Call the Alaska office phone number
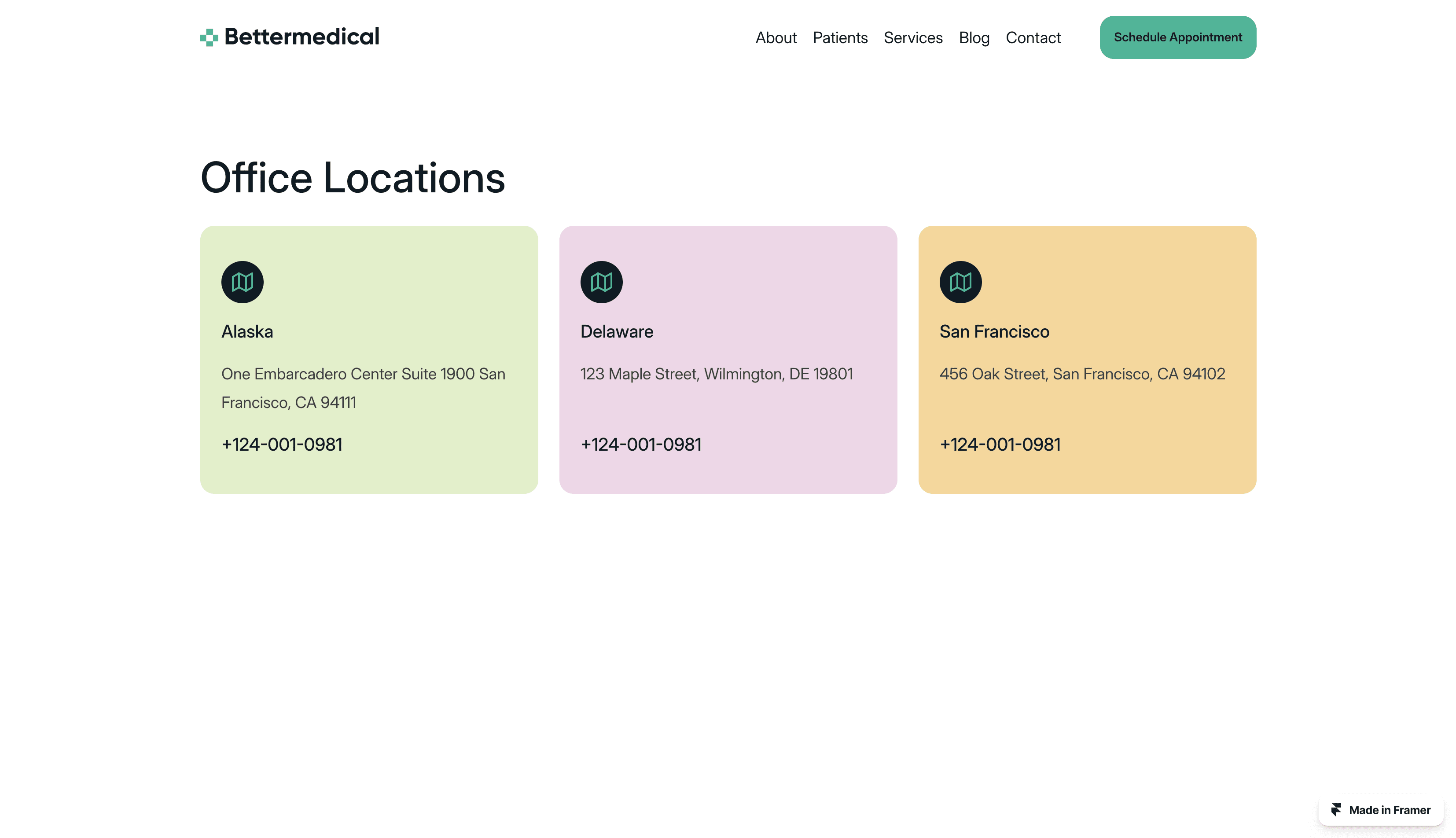 [282, 445]
